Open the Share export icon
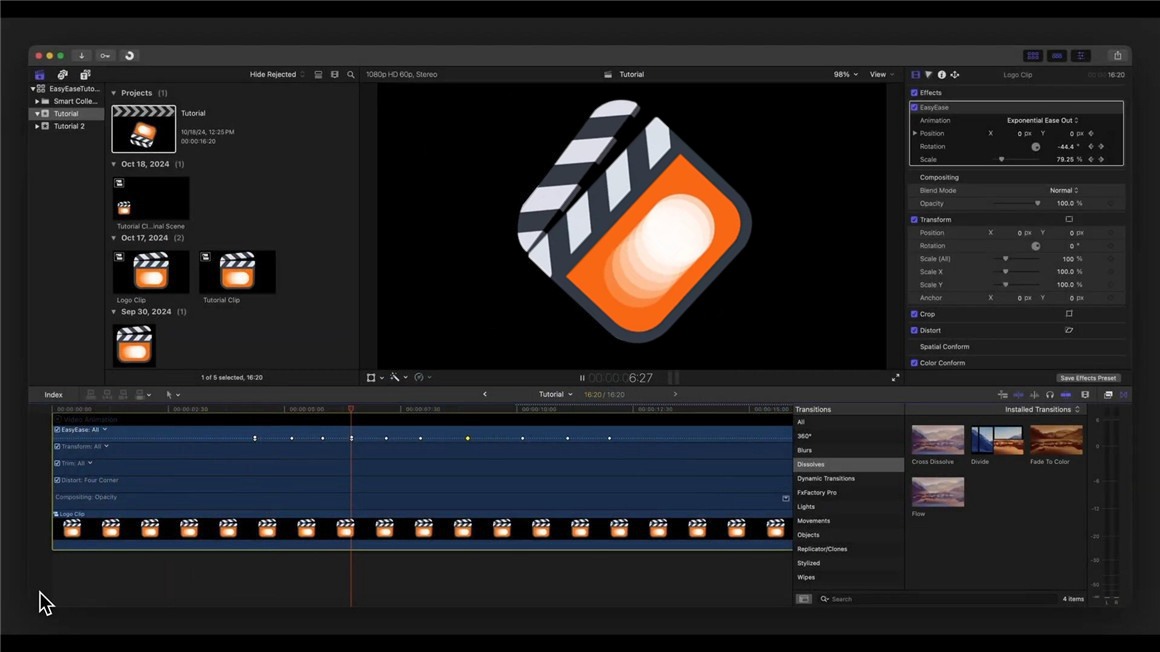Image resolution: width=1160 pixels, height=652 pixels. click(1117, 56)
